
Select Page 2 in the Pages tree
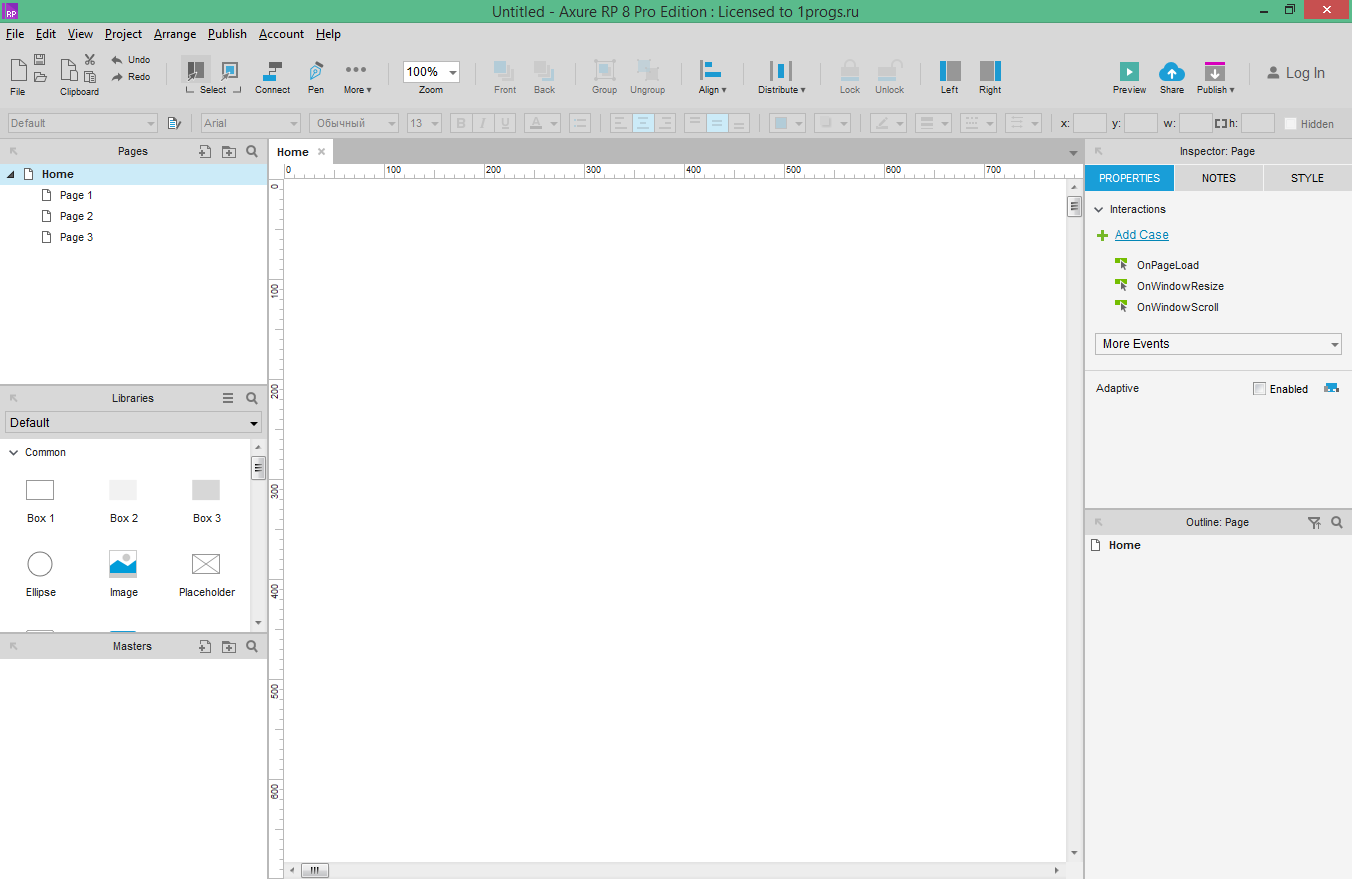click(76, 216)
